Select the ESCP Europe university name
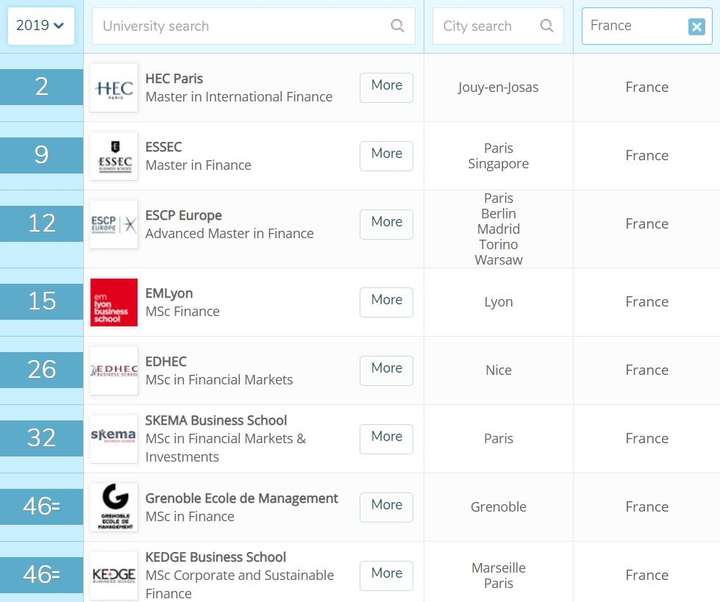 pyautogui.click(x=184, y=215)
